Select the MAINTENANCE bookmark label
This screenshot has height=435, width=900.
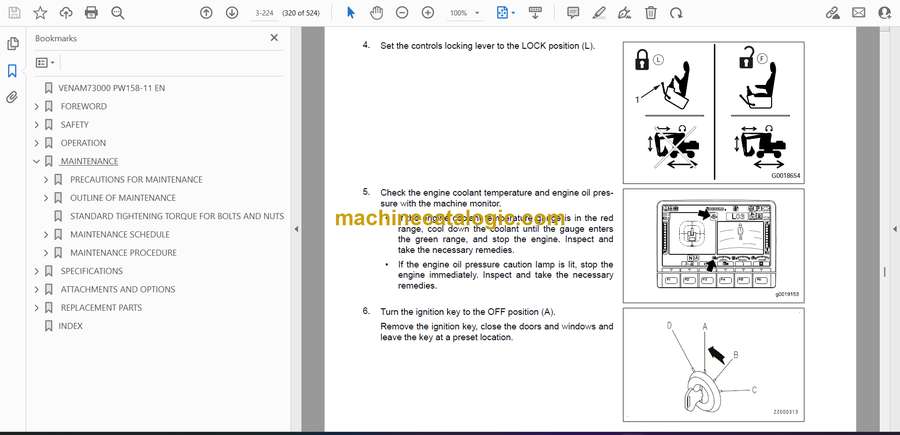pos(90,161)
